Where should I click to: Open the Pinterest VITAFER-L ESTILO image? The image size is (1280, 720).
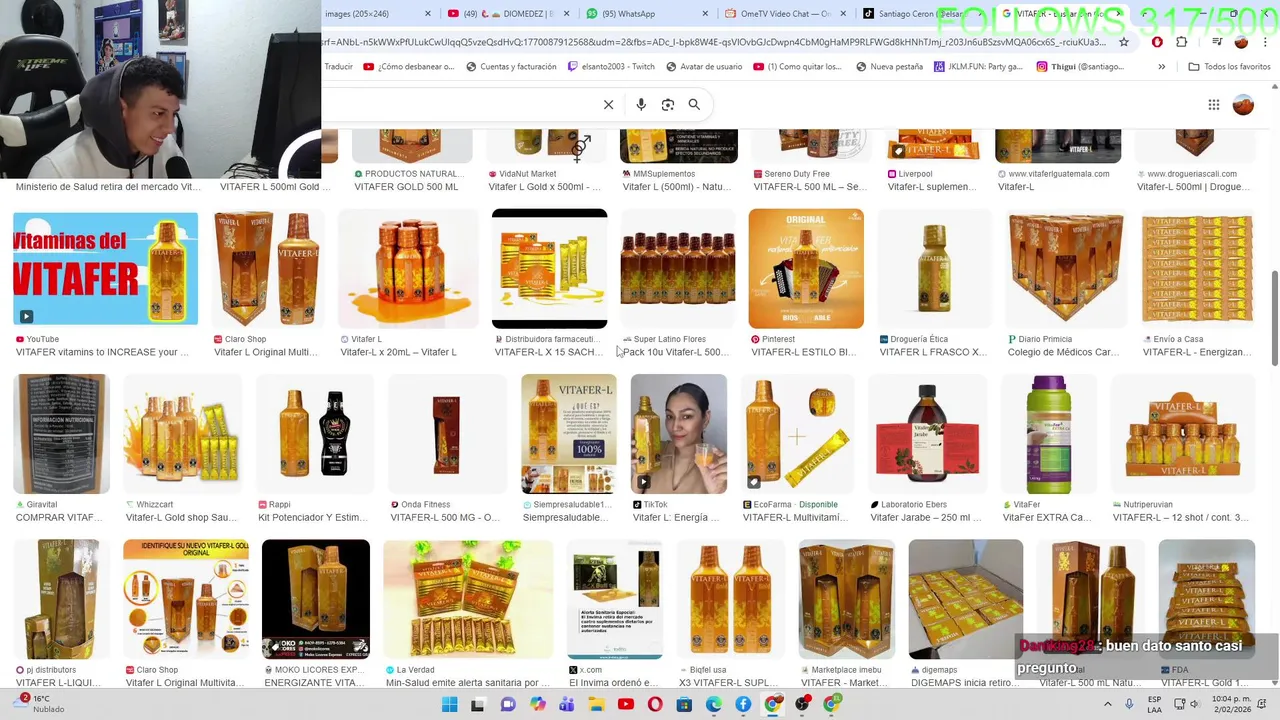point(806,268)
